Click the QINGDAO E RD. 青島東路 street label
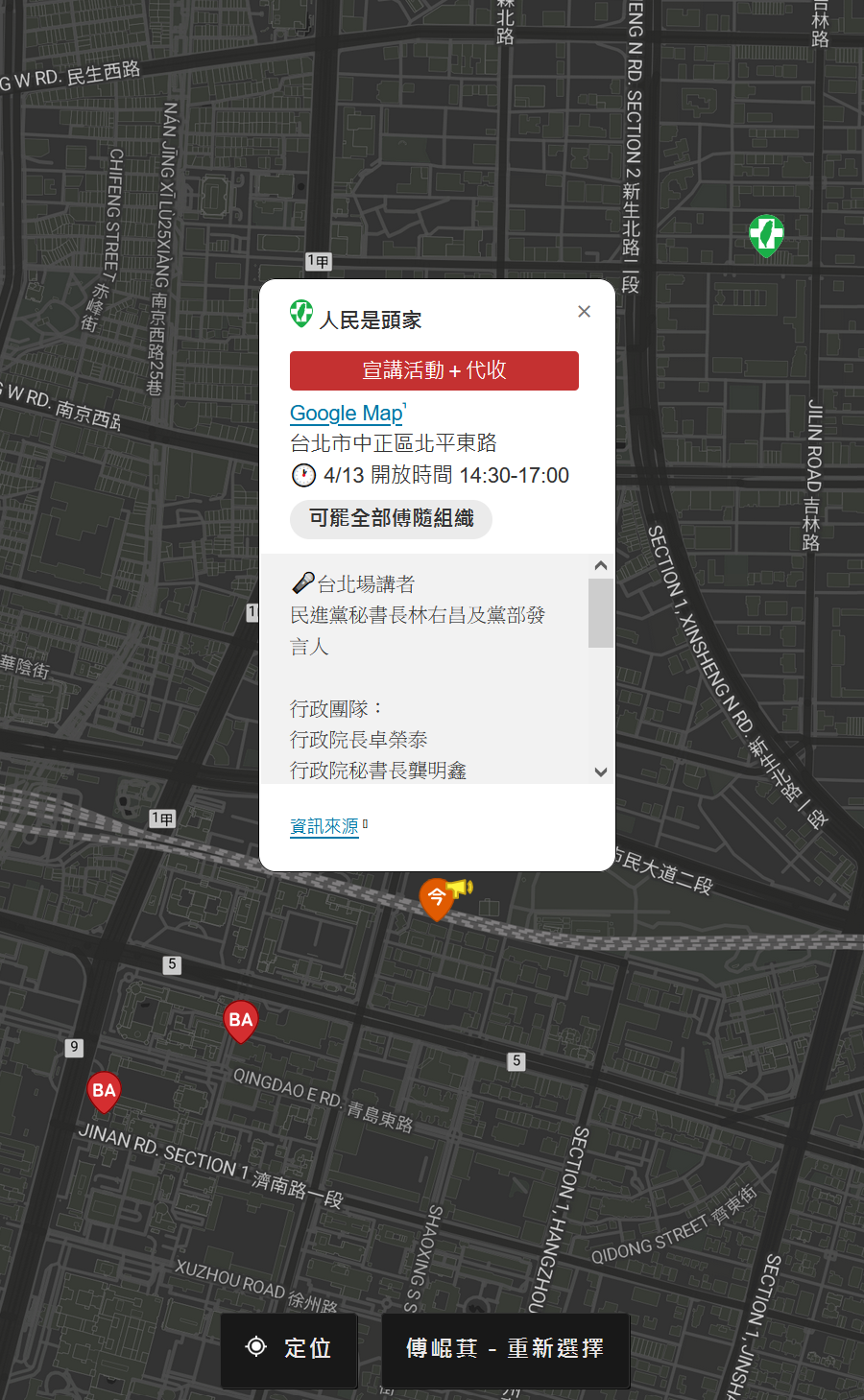 [x=323, y=1100]
